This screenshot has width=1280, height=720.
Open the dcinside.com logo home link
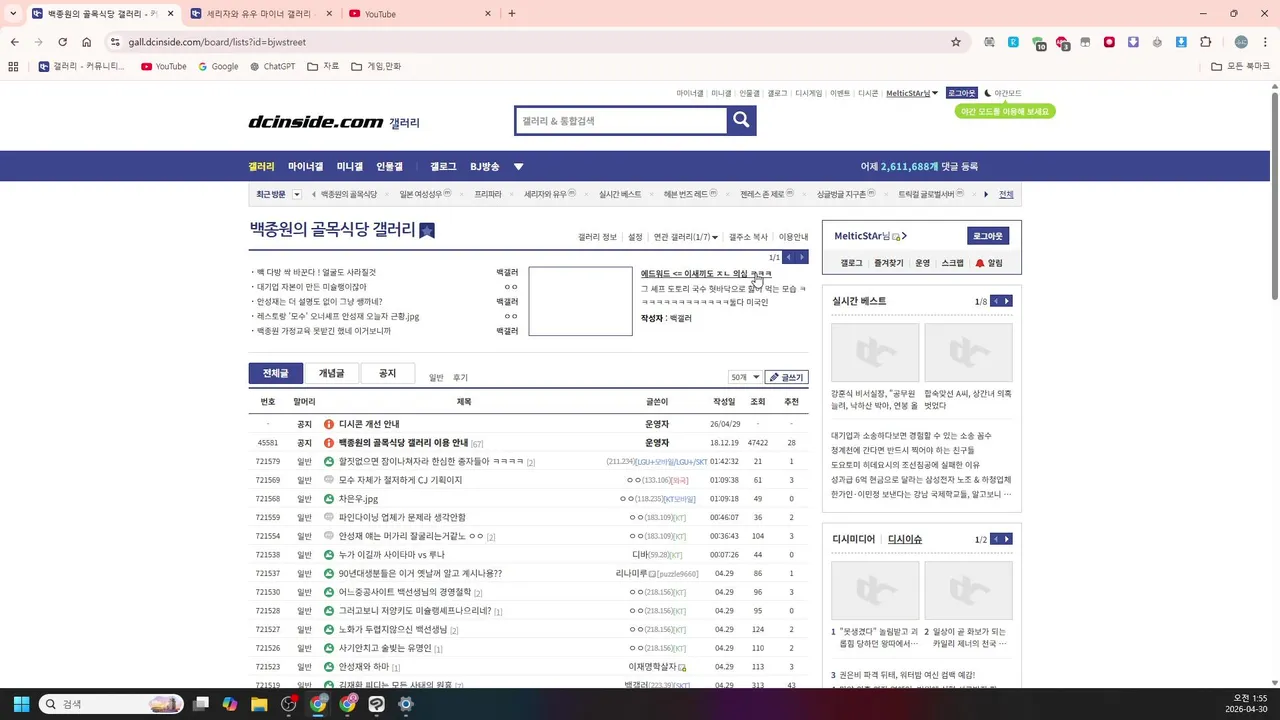tap(315, 122)
